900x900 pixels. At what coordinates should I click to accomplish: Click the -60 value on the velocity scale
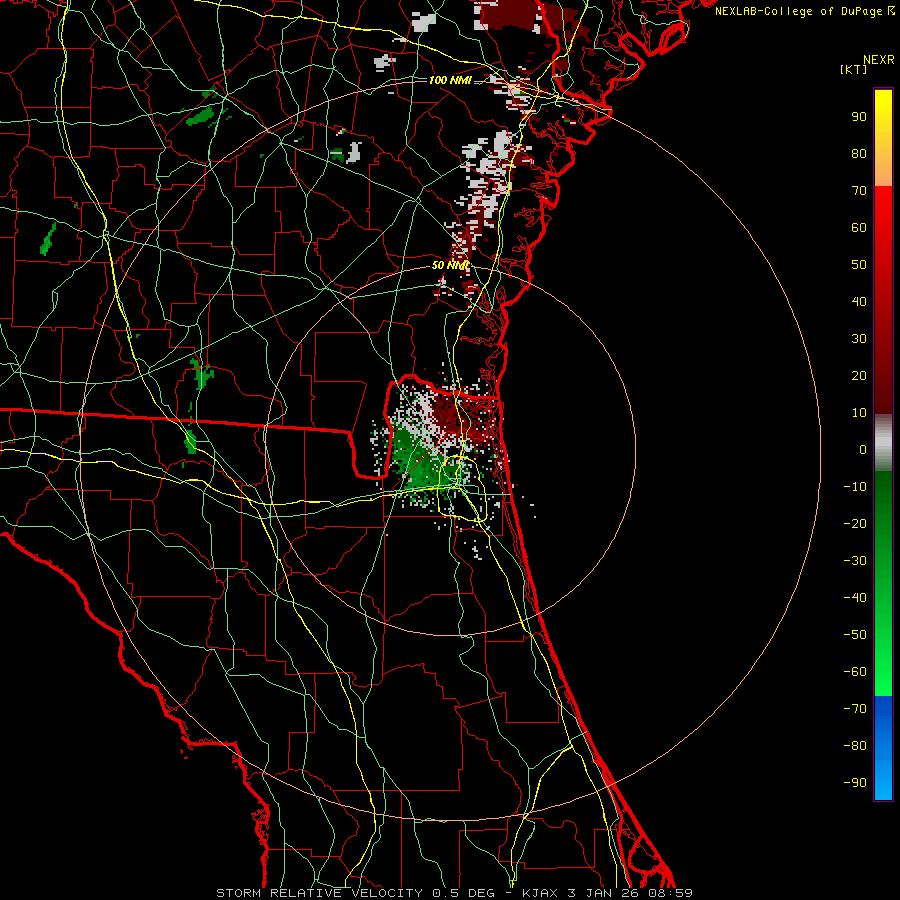[855, 672]
